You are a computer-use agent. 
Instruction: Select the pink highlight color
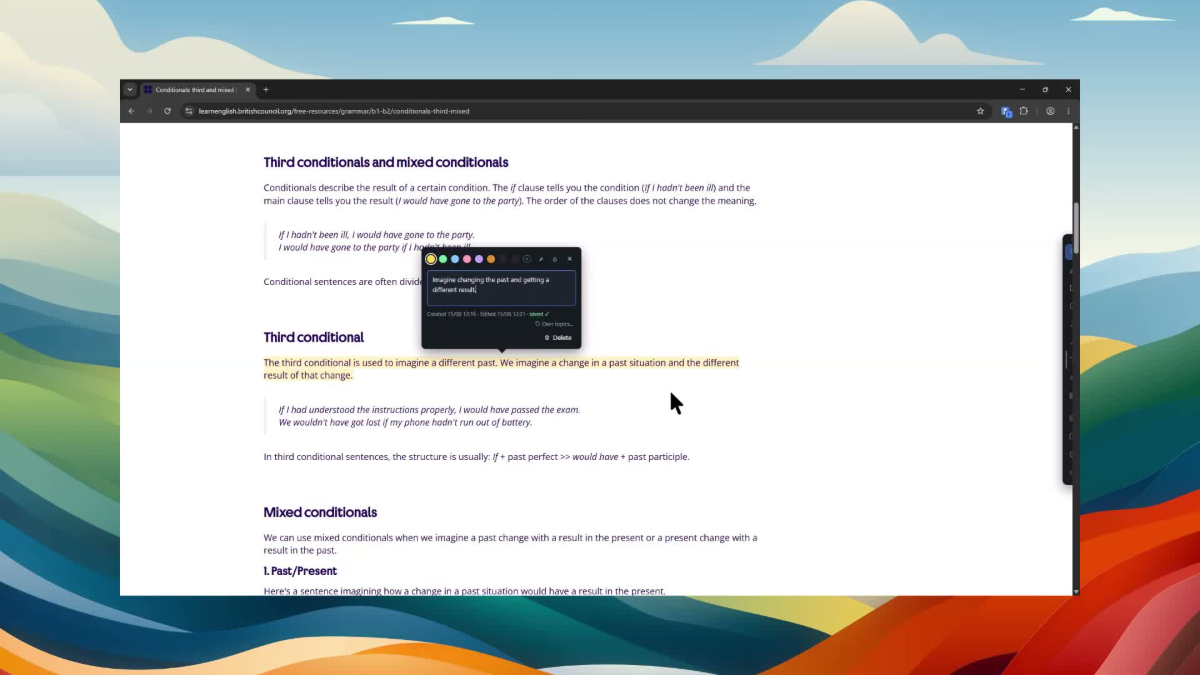point(467,259)
